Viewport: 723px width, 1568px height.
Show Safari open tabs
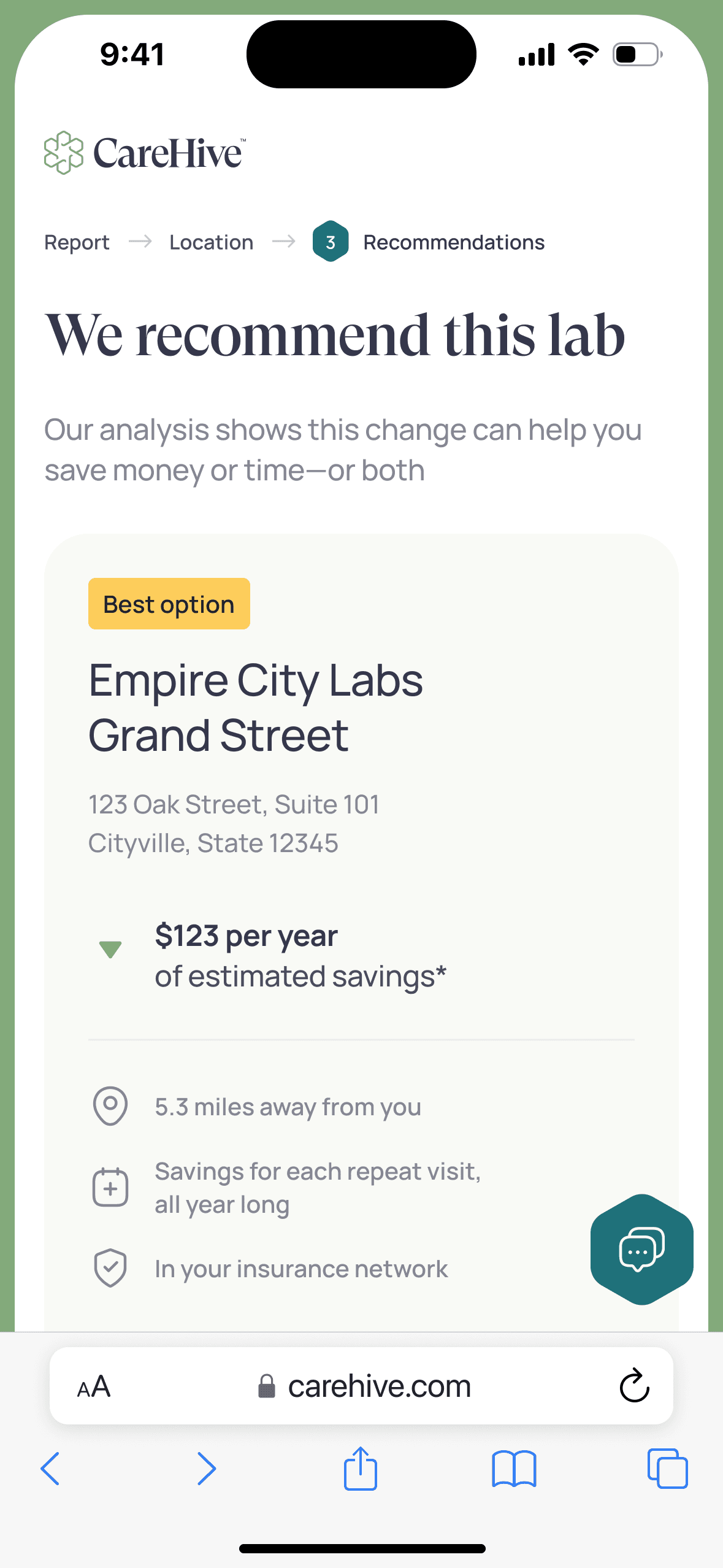667,1469
